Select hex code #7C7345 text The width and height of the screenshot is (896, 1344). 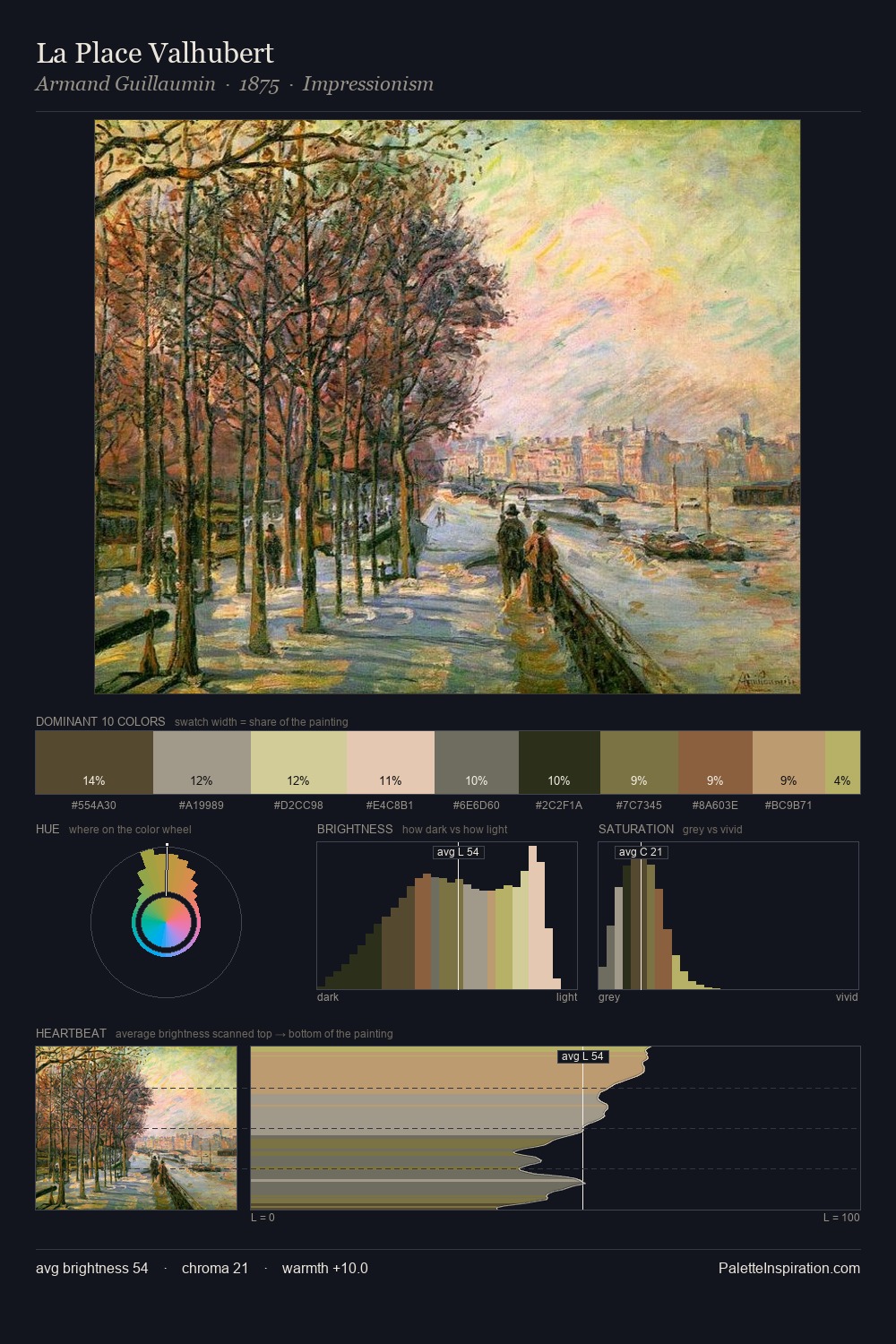639,806
